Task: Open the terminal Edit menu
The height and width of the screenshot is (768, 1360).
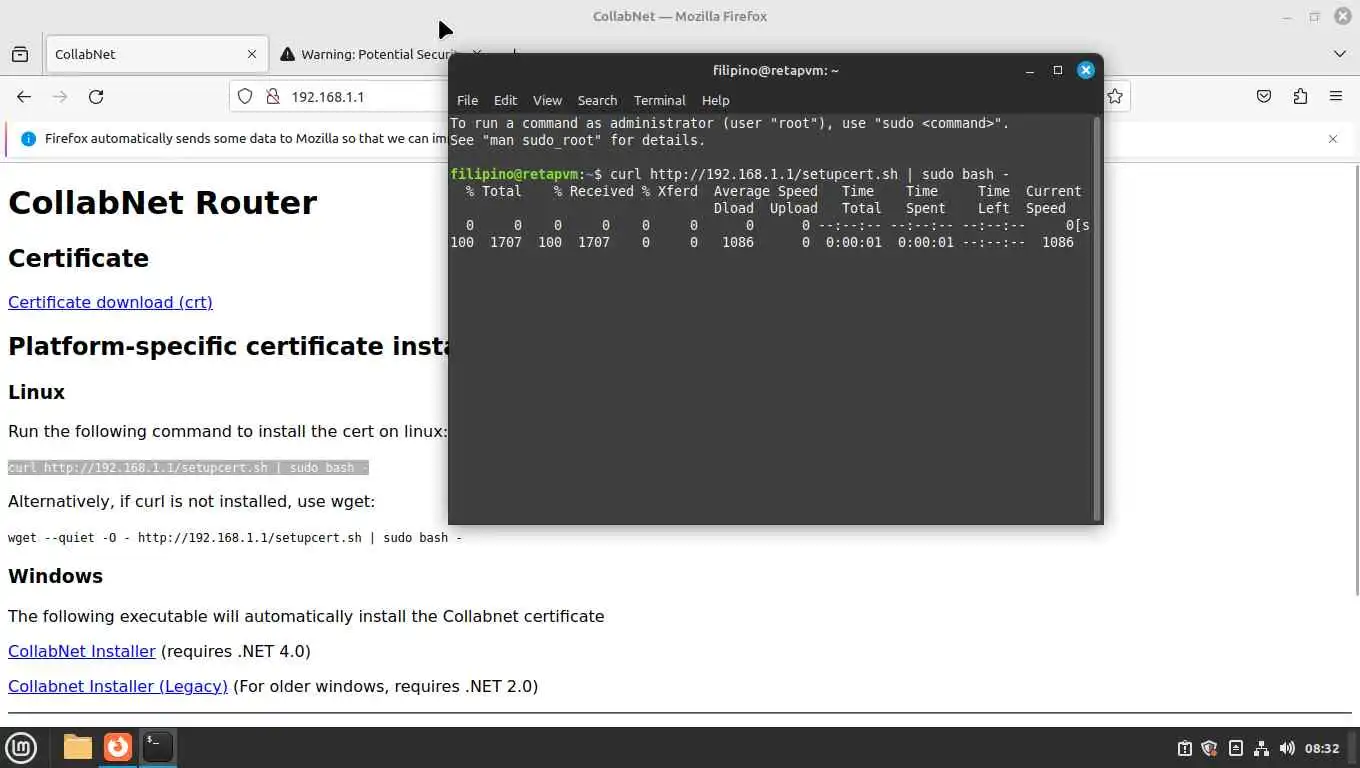Action: pos(505,100)
